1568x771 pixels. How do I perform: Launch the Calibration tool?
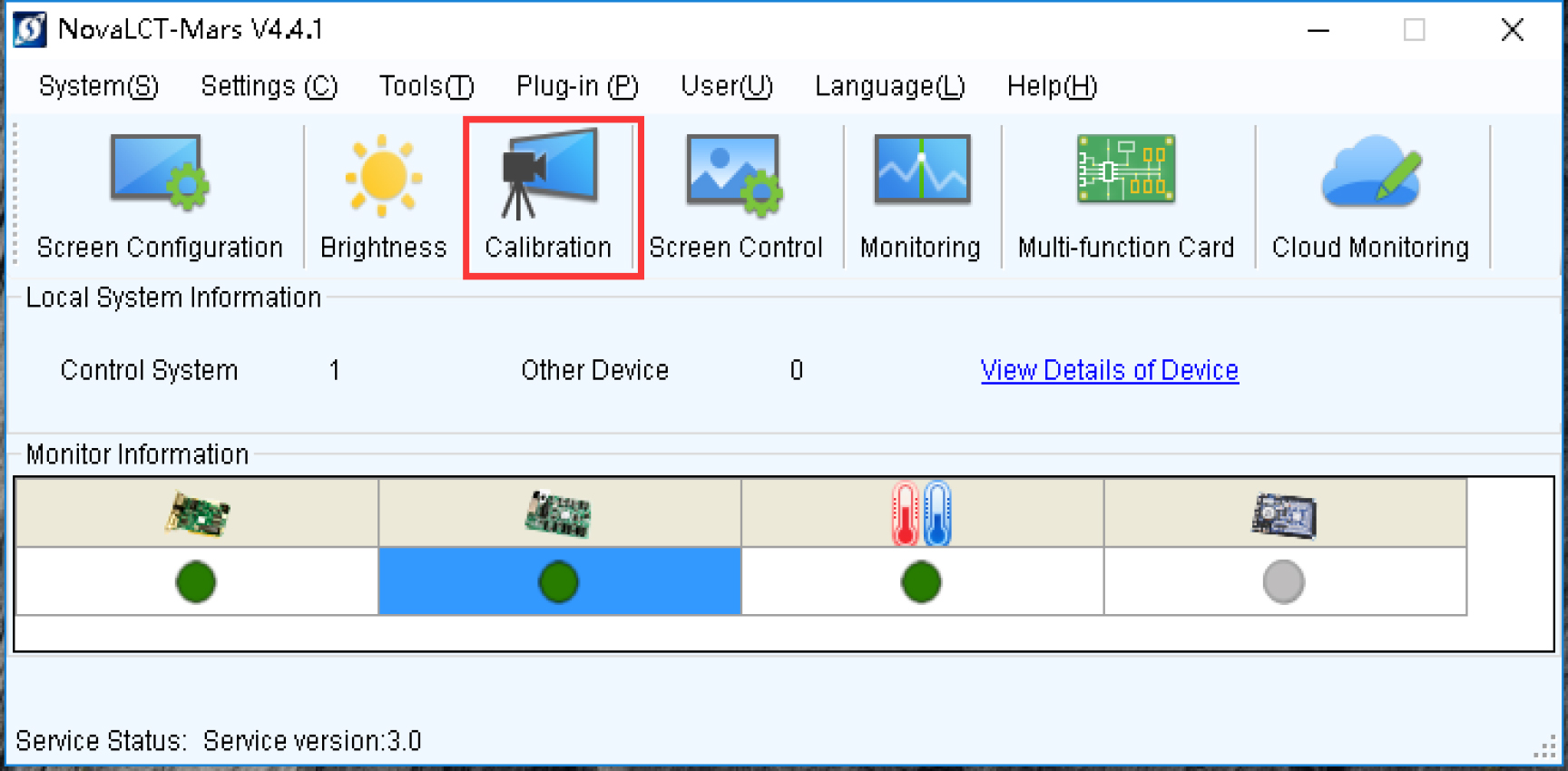(x=549, y=196)
